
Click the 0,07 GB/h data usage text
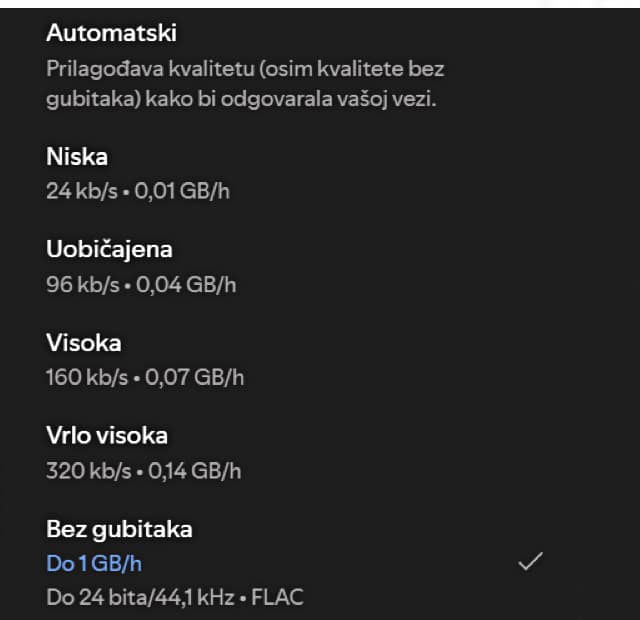click(x=195, y=377)
